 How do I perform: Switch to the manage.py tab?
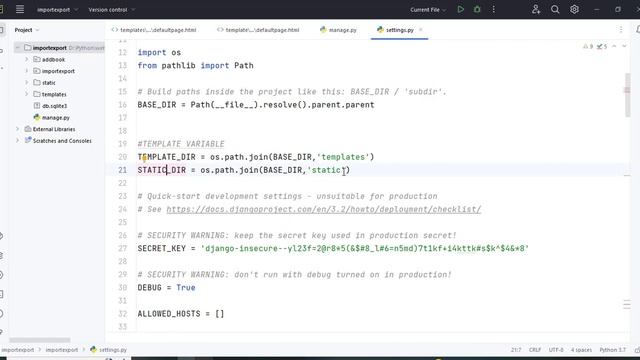(x=338, y=30)
